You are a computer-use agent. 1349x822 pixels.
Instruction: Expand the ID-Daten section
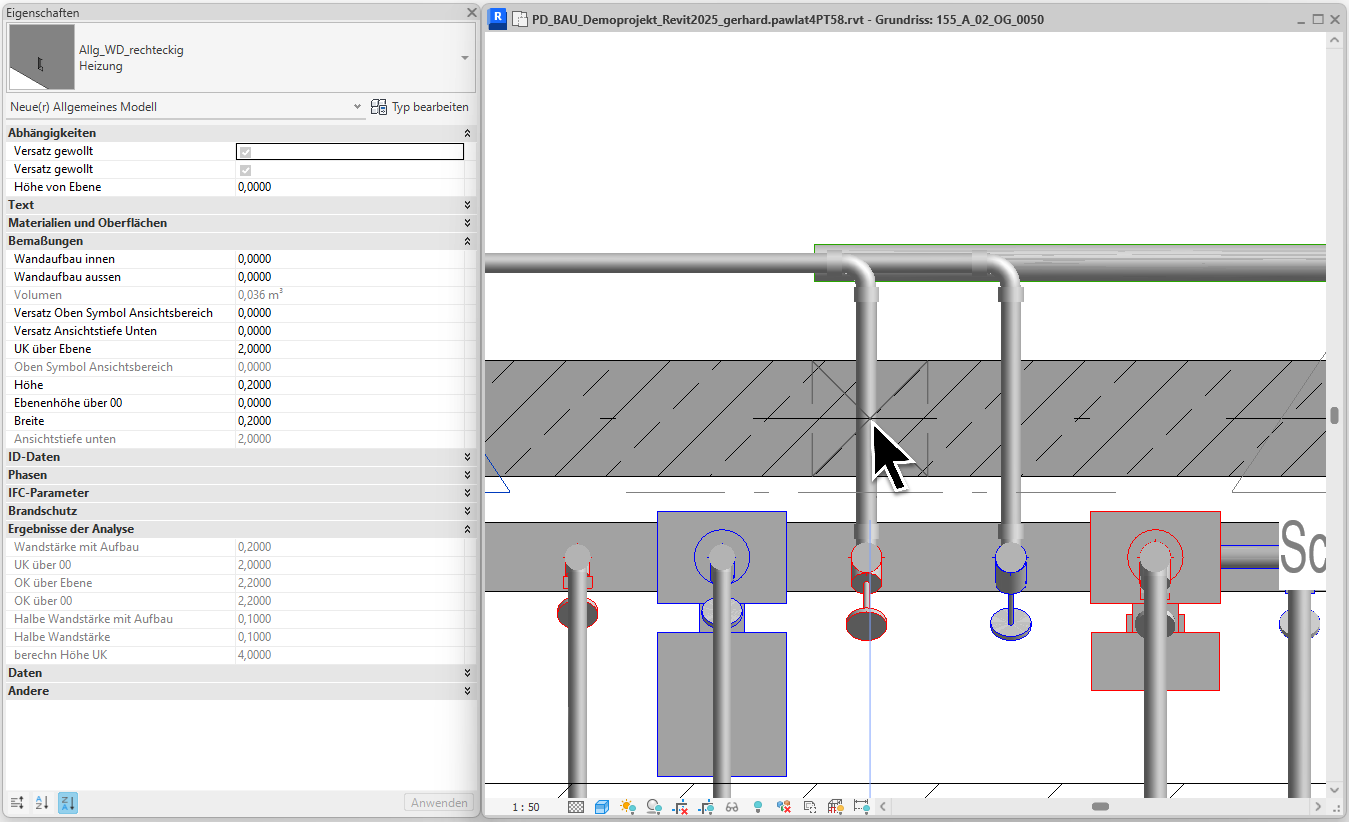point(466,456)
